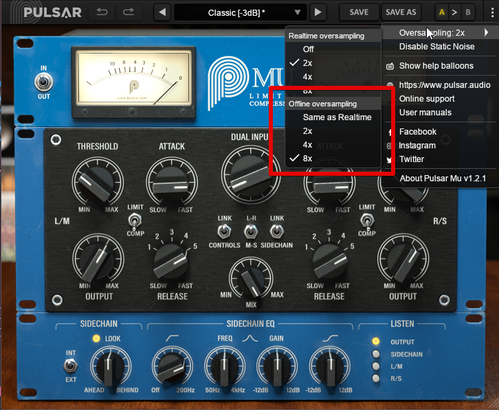Undo the last change with the undo arrow
Viewport: 499px width, 410px height.
(x=102, y=12)
